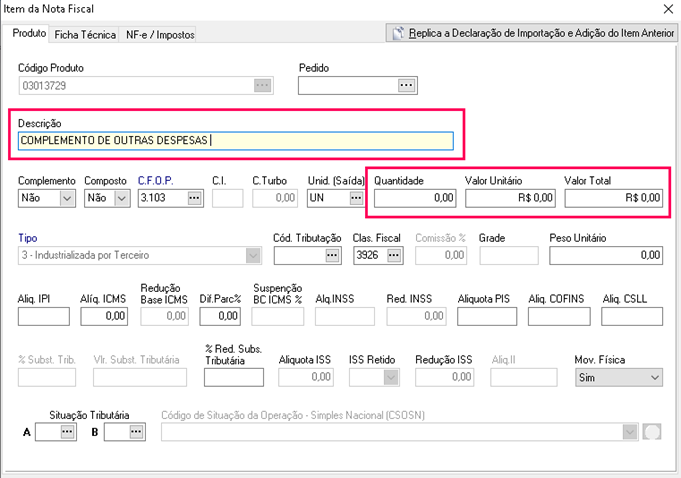Screen dimensions: 681x478
Task: Open Situação Tributária A lookup button
Action: (68, 431)
